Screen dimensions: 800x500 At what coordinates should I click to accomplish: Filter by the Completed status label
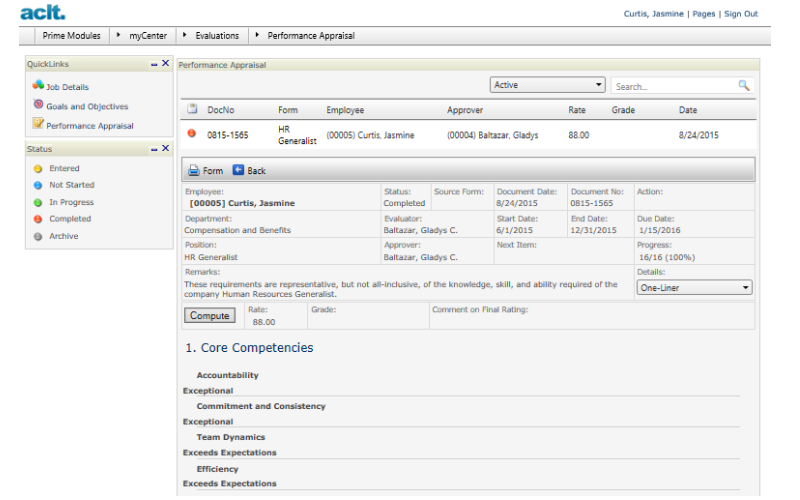pyautogui.click(x=70, y=219)
